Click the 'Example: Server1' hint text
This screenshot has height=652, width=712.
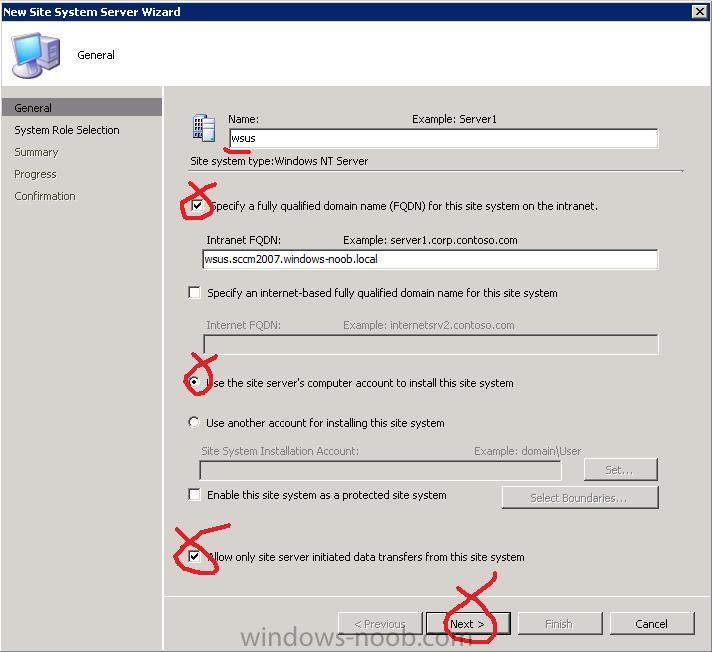454,119
